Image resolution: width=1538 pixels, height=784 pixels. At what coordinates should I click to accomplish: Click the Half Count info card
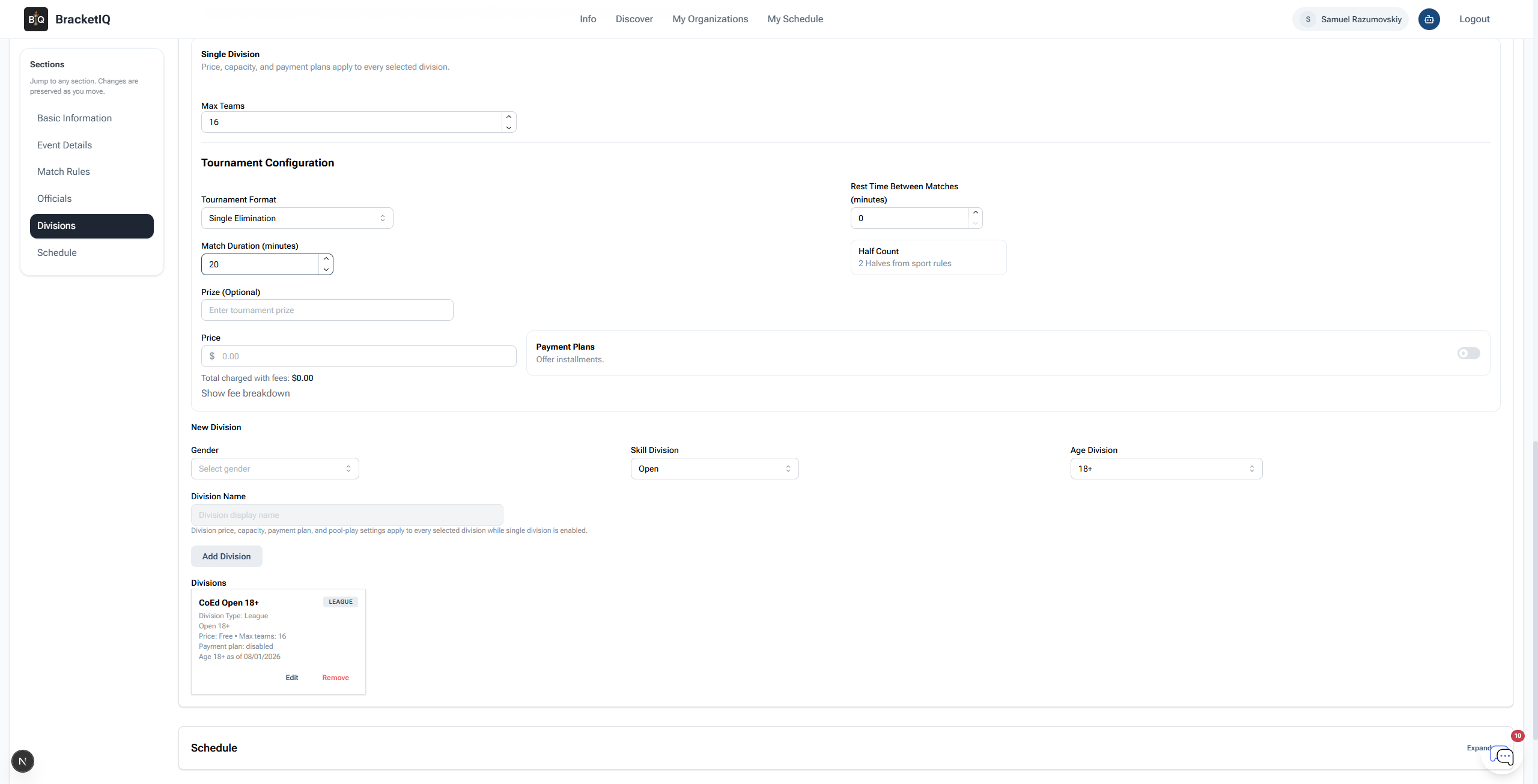[928, 257]
